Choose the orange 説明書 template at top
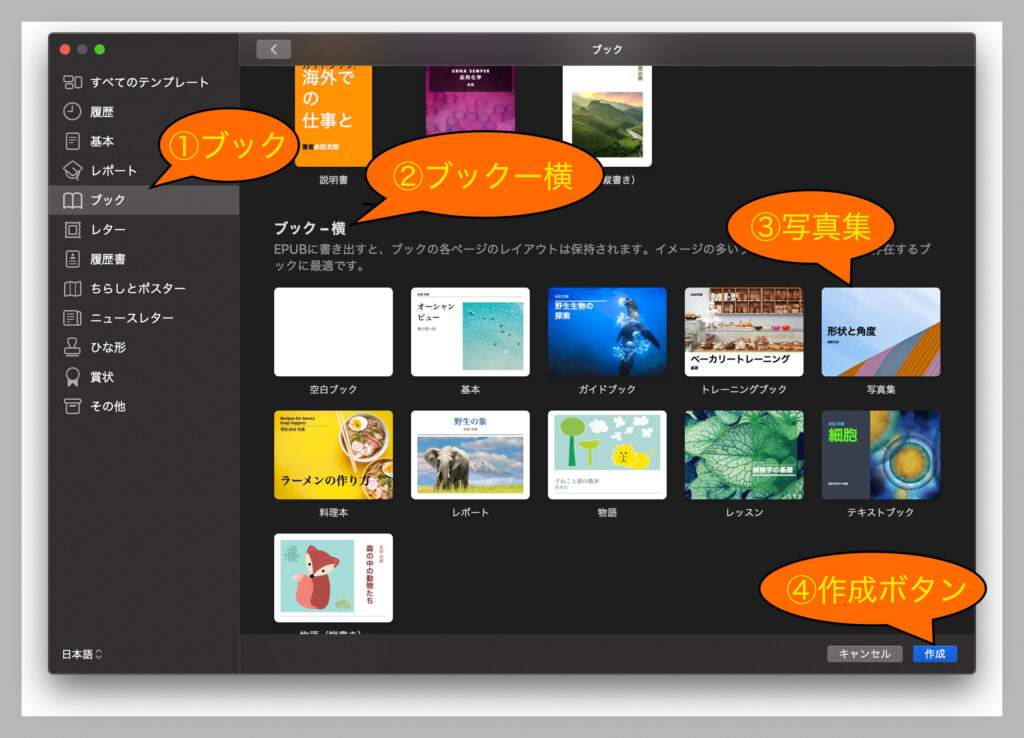Screen dimensions: 1024x738 (x=334, y=116)
